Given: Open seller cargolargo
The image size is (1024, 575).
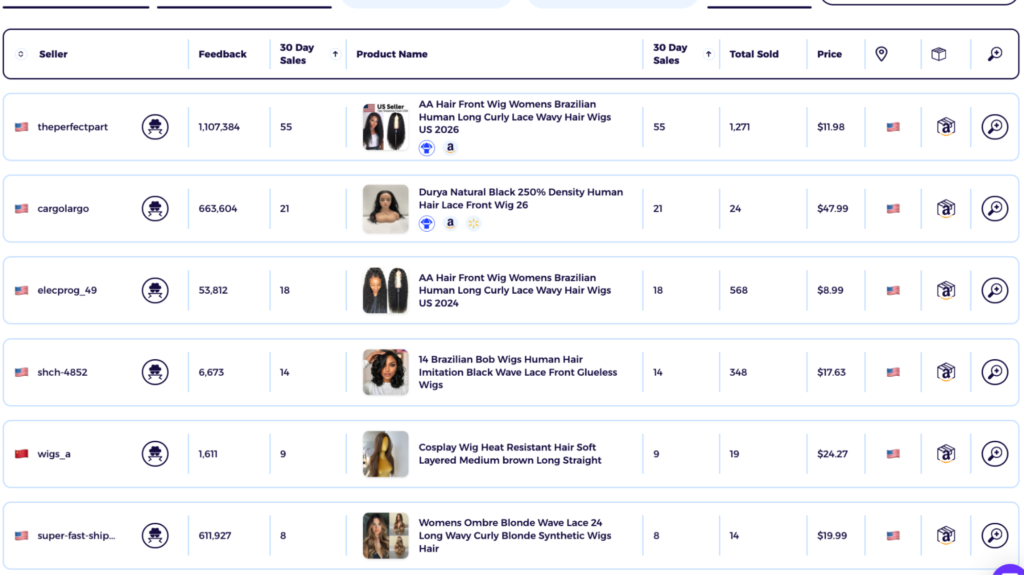Looking at the screenshot, I should (x=63, y=208).
